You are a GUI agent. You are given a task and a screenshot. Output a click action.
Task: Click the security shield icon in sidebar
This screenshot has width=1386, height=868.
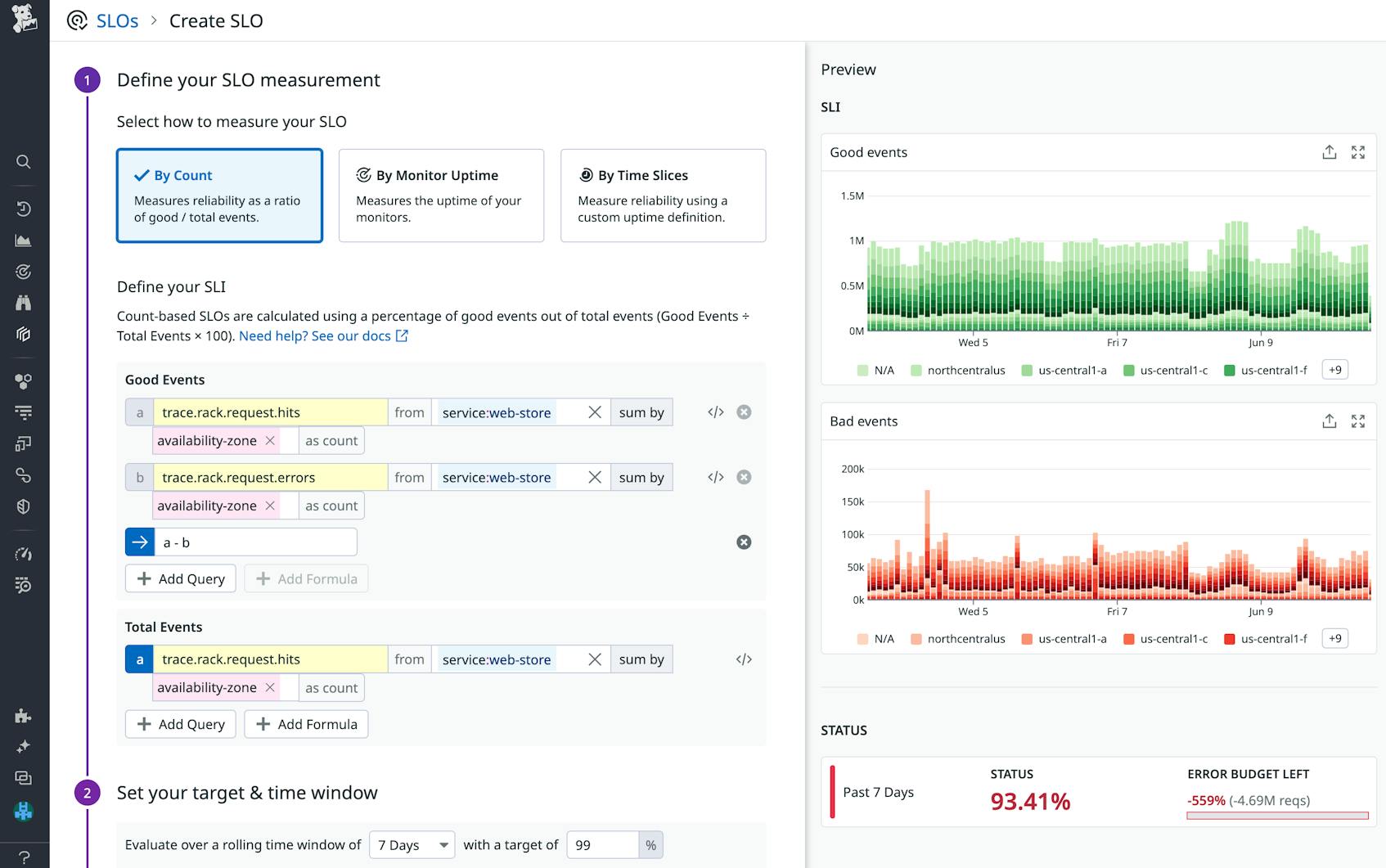pyautogui.click(x=23, y=506)
